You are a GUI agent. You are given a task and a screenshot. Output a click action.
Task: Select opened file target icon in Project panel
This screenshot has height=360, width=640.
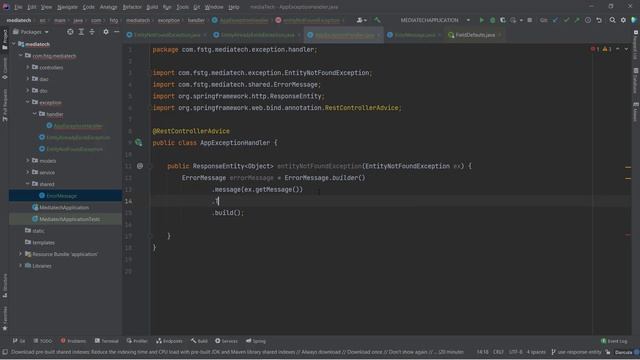pos(70,31)
